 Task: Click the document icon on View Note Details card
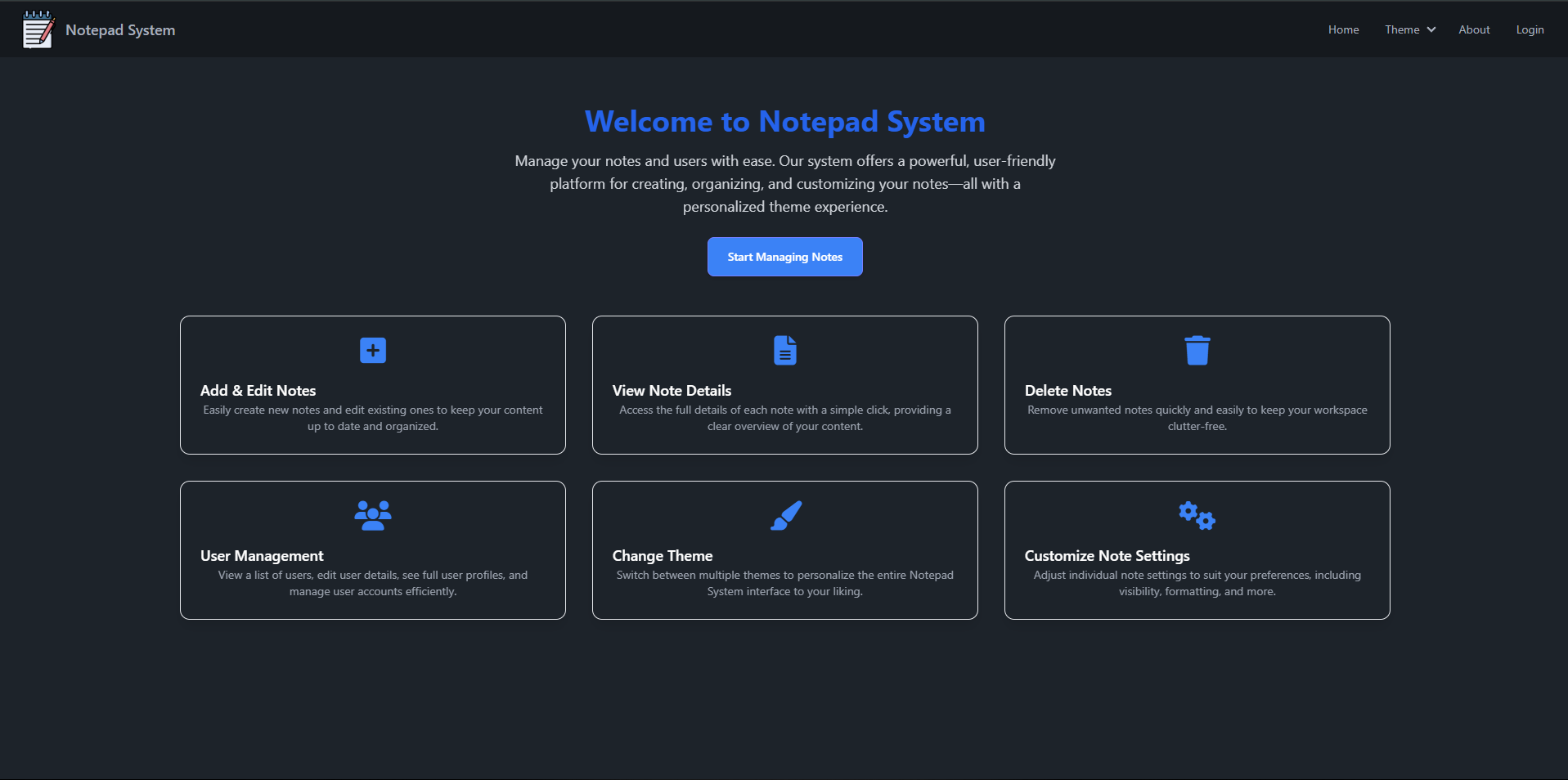click(x=785, y=351)
